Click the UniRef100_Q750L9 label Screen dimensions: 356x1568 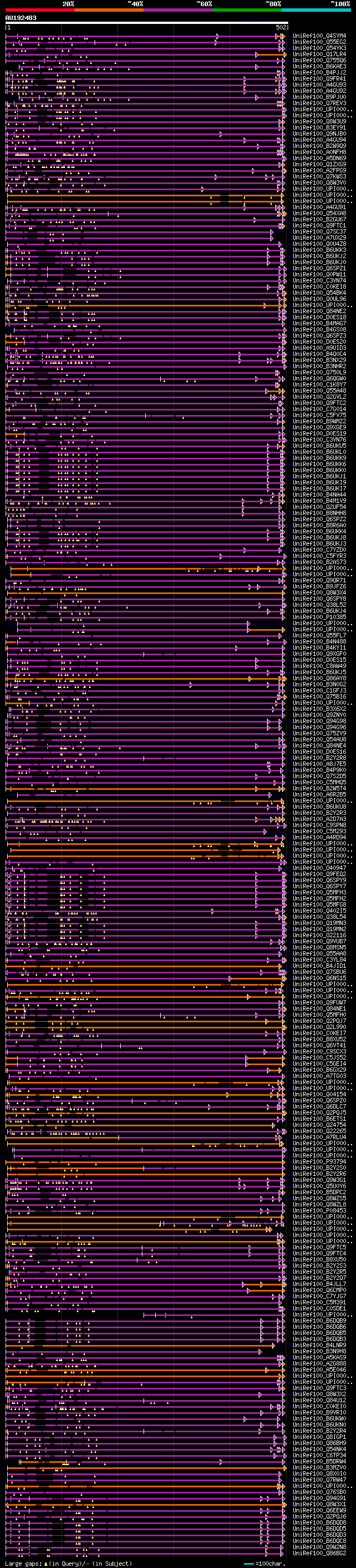[x=319, y=372]
